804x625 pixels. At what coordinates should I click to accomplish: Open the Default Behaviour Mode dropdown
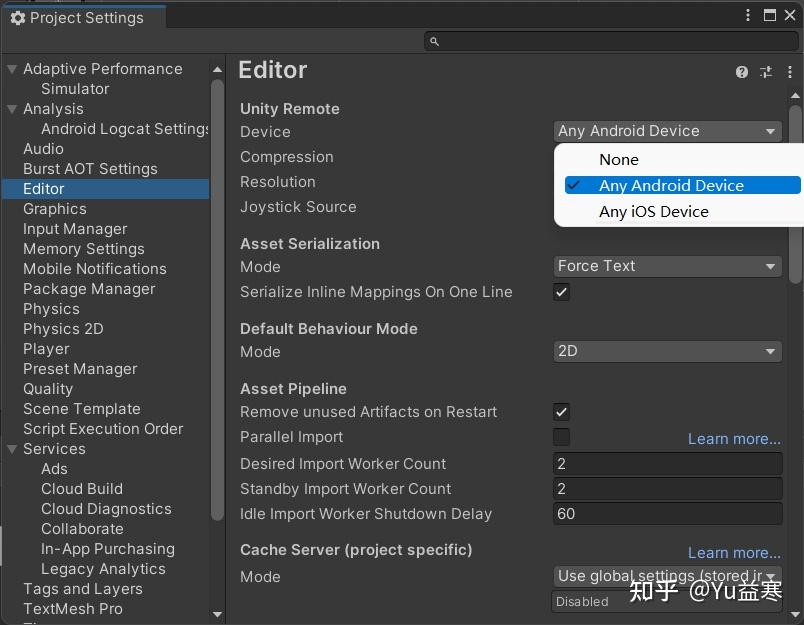click(667, 351)
